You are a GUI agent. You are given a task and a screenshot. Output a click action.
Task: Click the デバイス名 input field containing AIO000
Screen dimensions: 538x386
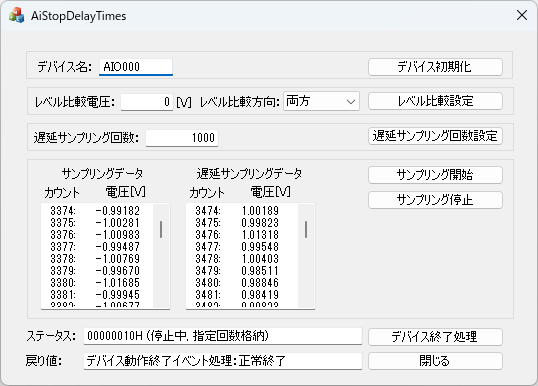(136, 67)
